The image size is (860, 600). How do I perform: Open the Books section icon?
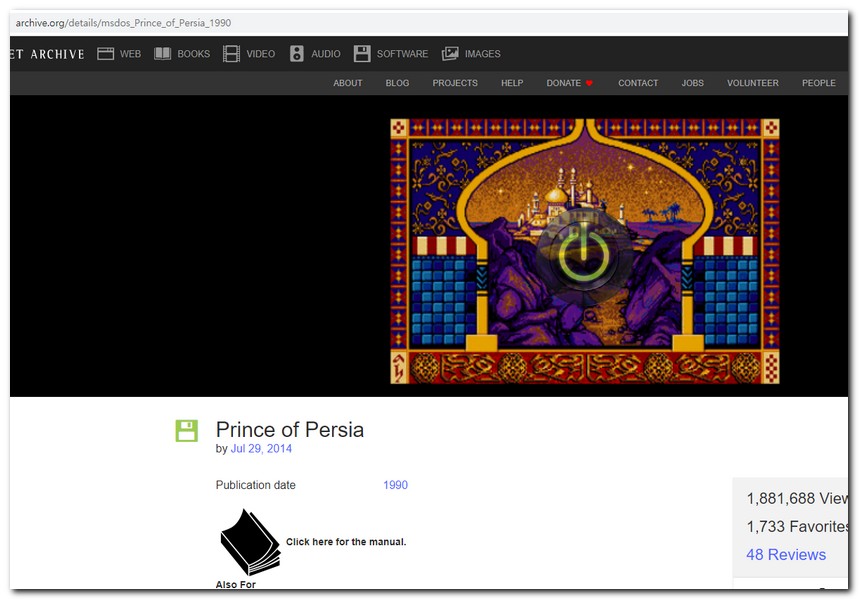point(163,54)
